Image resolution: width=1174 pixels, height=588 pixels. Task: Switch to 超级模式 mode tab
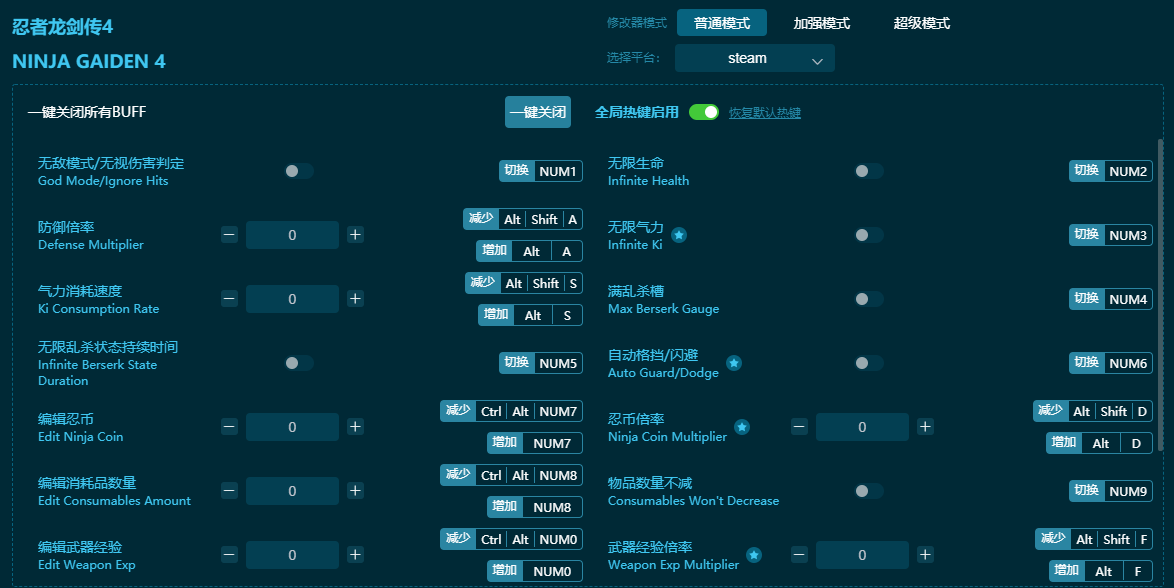922,23
